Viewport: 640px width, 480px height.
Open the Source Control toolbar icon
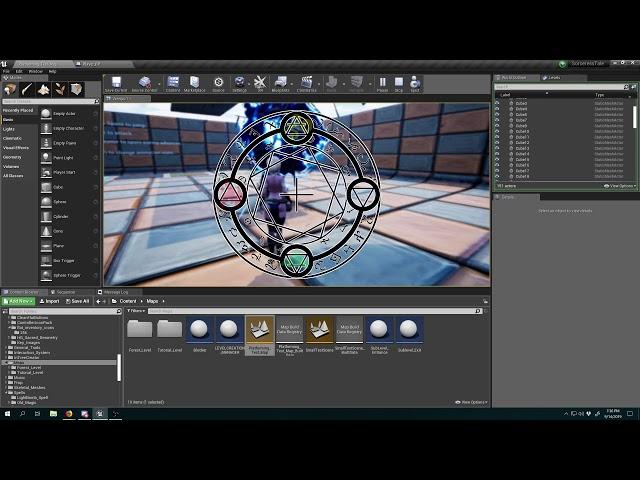[144, 83]
